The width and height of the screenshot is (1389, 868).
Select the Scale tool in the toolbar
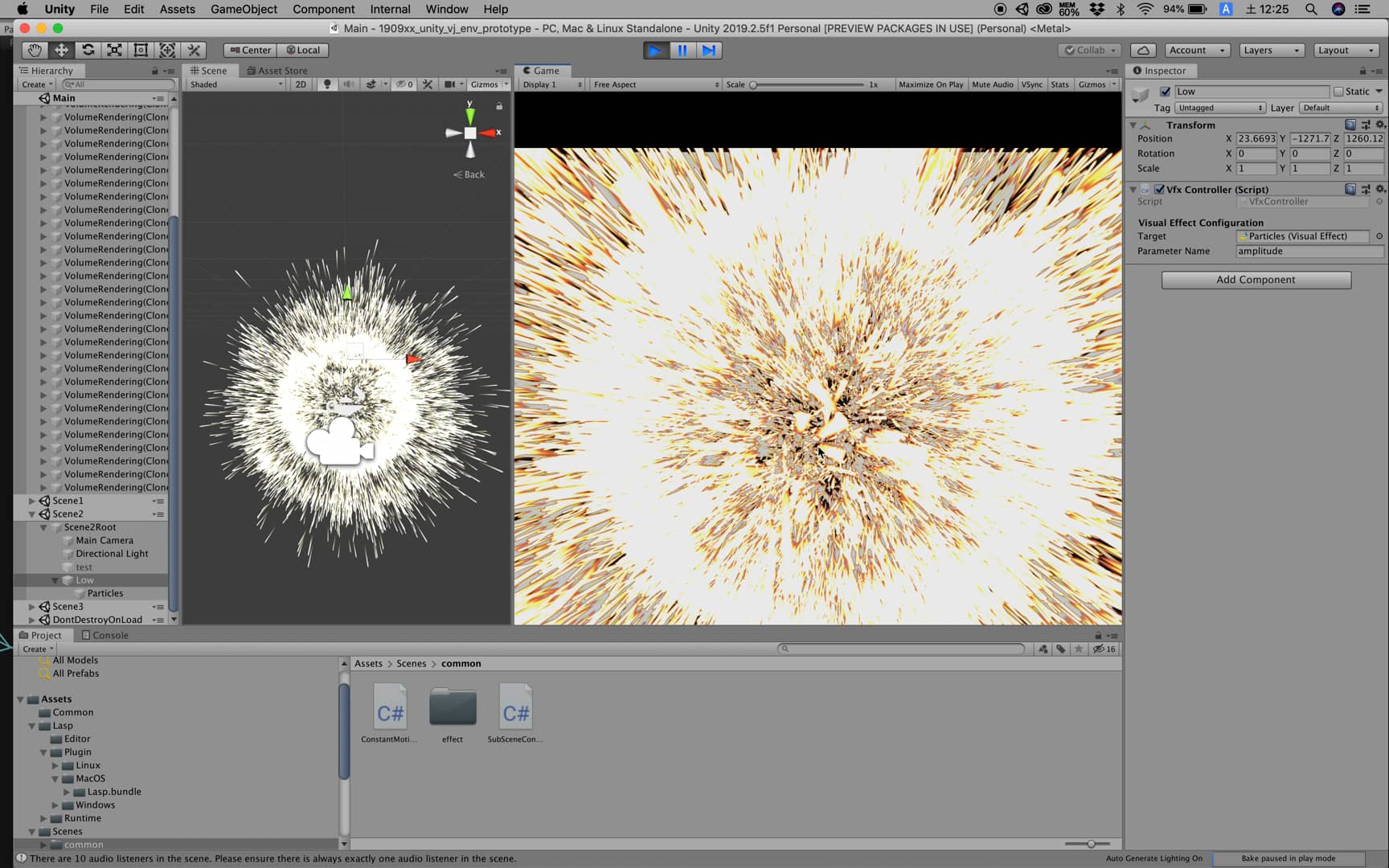click(114, 50)
